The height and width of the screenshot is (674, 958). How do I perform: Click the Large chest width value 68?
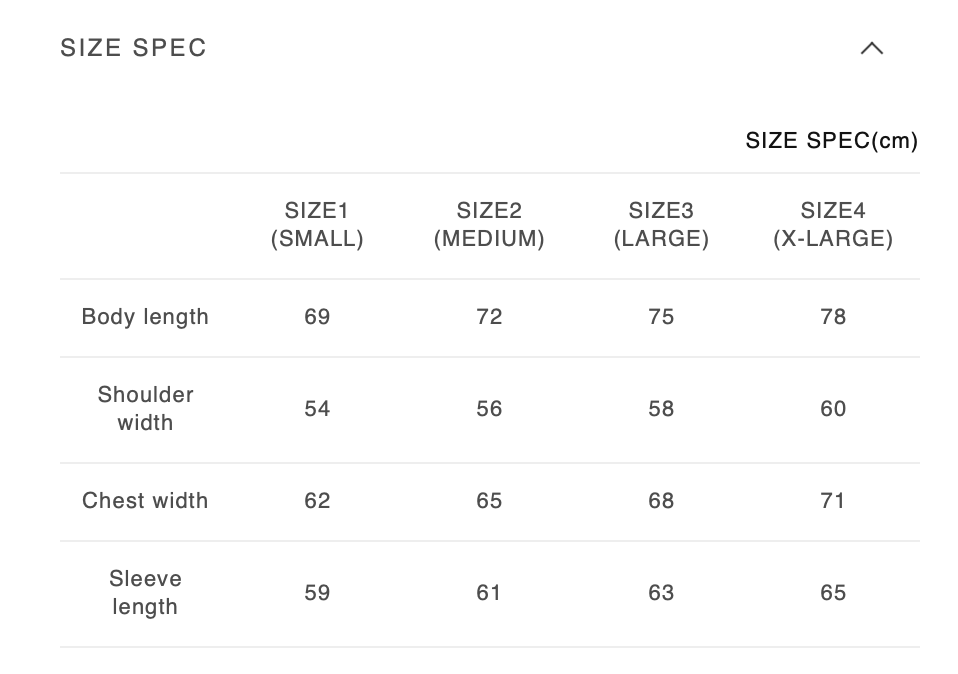(x=661, y=501)
